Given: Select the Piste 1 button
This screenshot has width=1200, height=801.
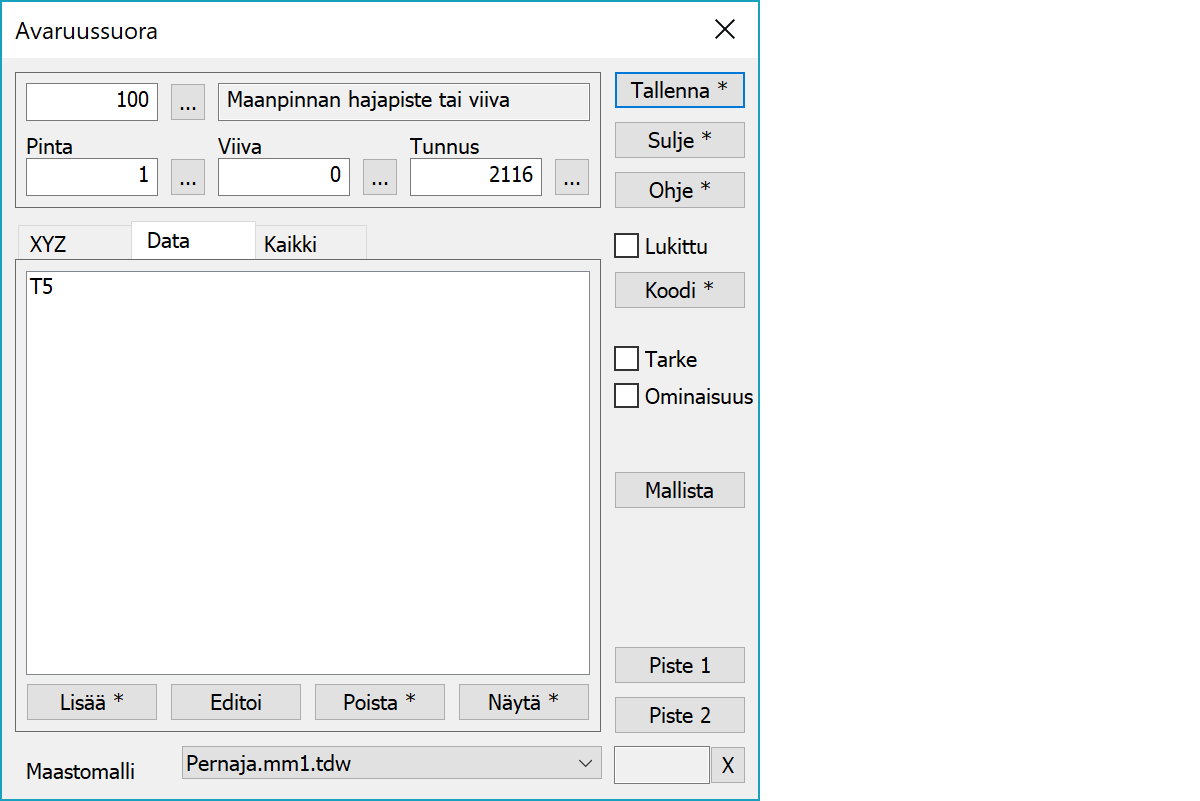Looking at the screenshot, I should (679, 665).
